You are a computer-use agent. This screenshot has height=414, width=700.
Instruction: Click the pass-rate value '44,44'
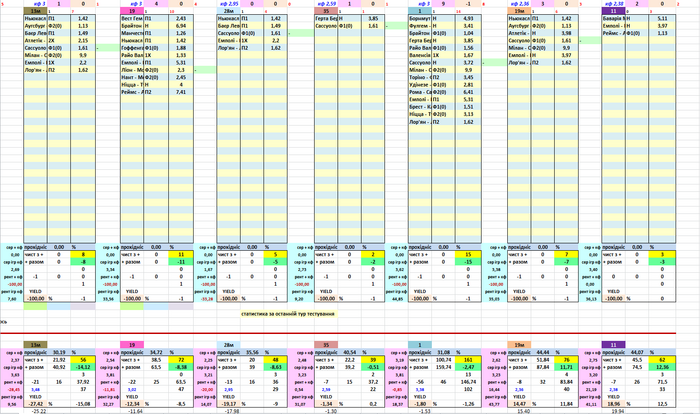[543, 352]
